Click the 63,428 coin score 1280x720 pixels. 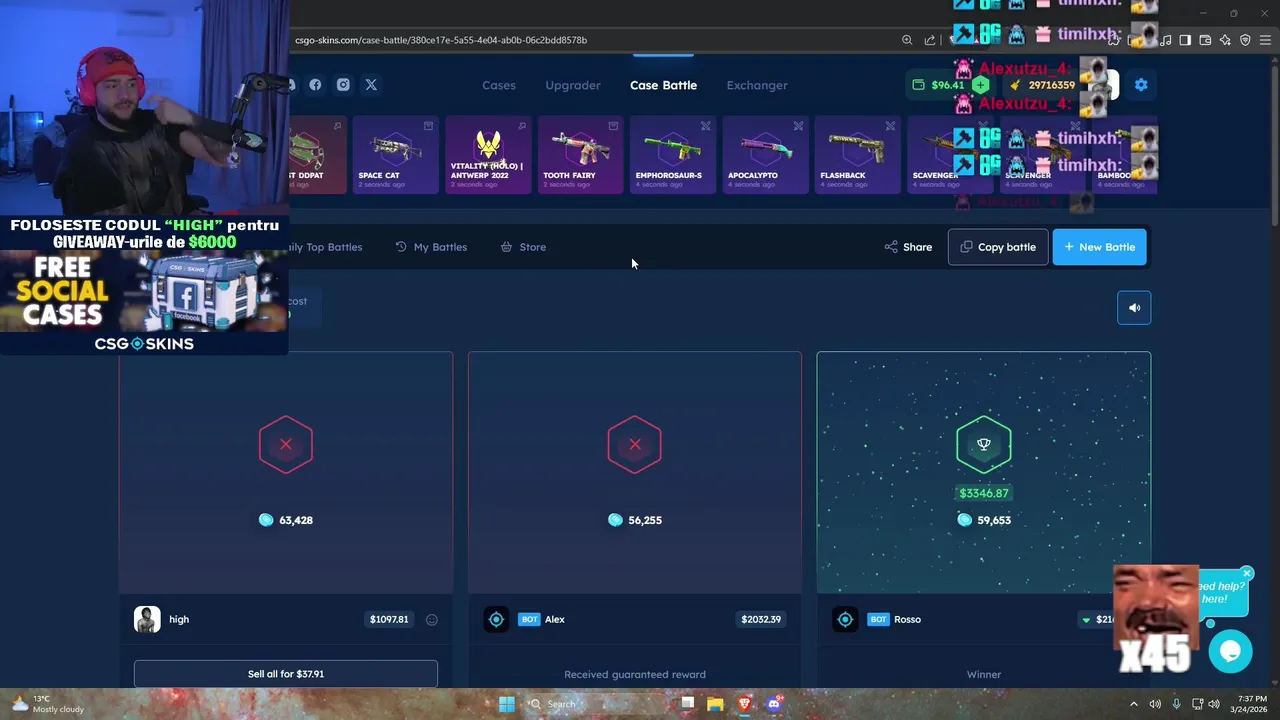coord(286,520)
